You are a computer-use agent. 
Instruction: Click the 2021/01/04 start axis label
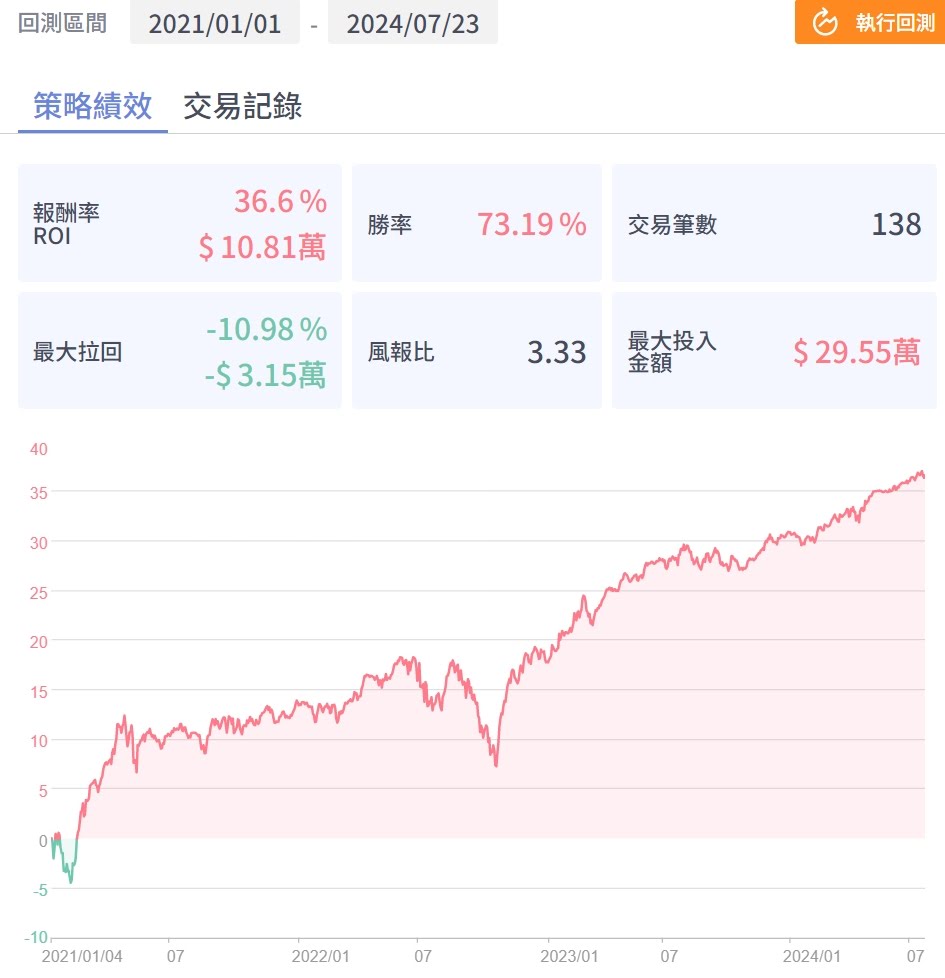pyautogui.click(x=82, y=956)
